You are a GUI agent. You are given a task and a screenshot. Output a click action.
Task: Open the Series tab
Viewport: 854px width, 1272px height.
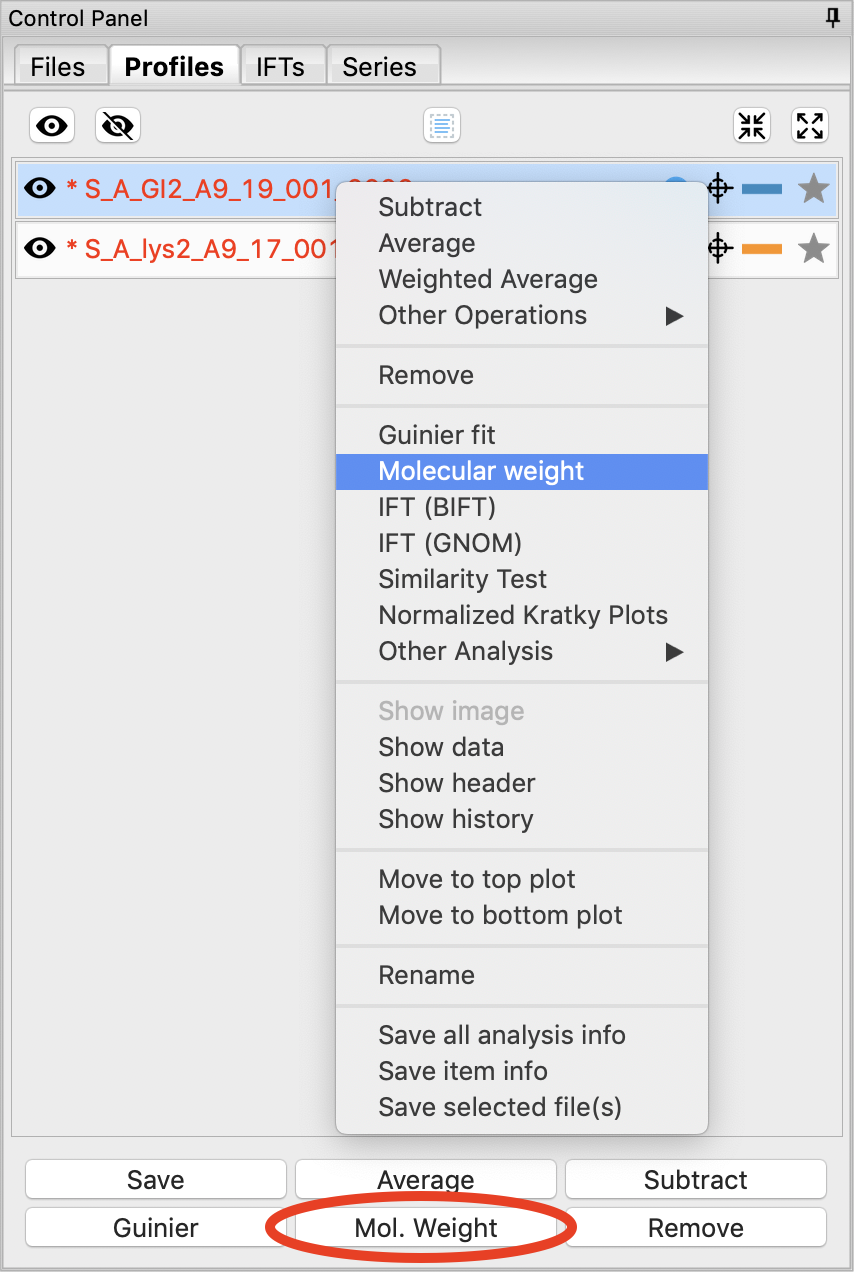pyautogui.click(x=379, y=67)
